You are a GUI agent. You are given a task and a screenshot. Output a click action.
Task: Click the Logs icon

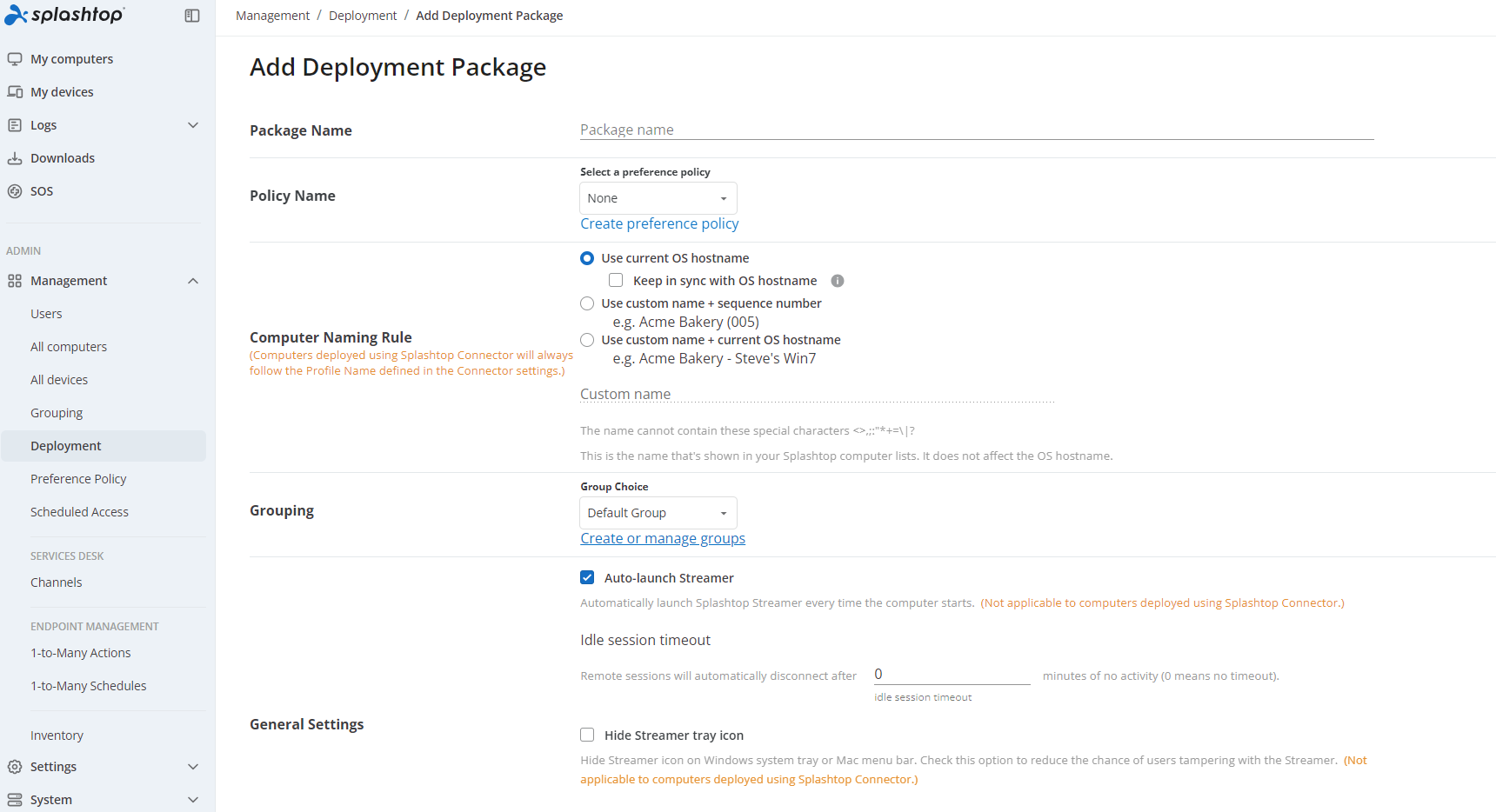[15, 125]
